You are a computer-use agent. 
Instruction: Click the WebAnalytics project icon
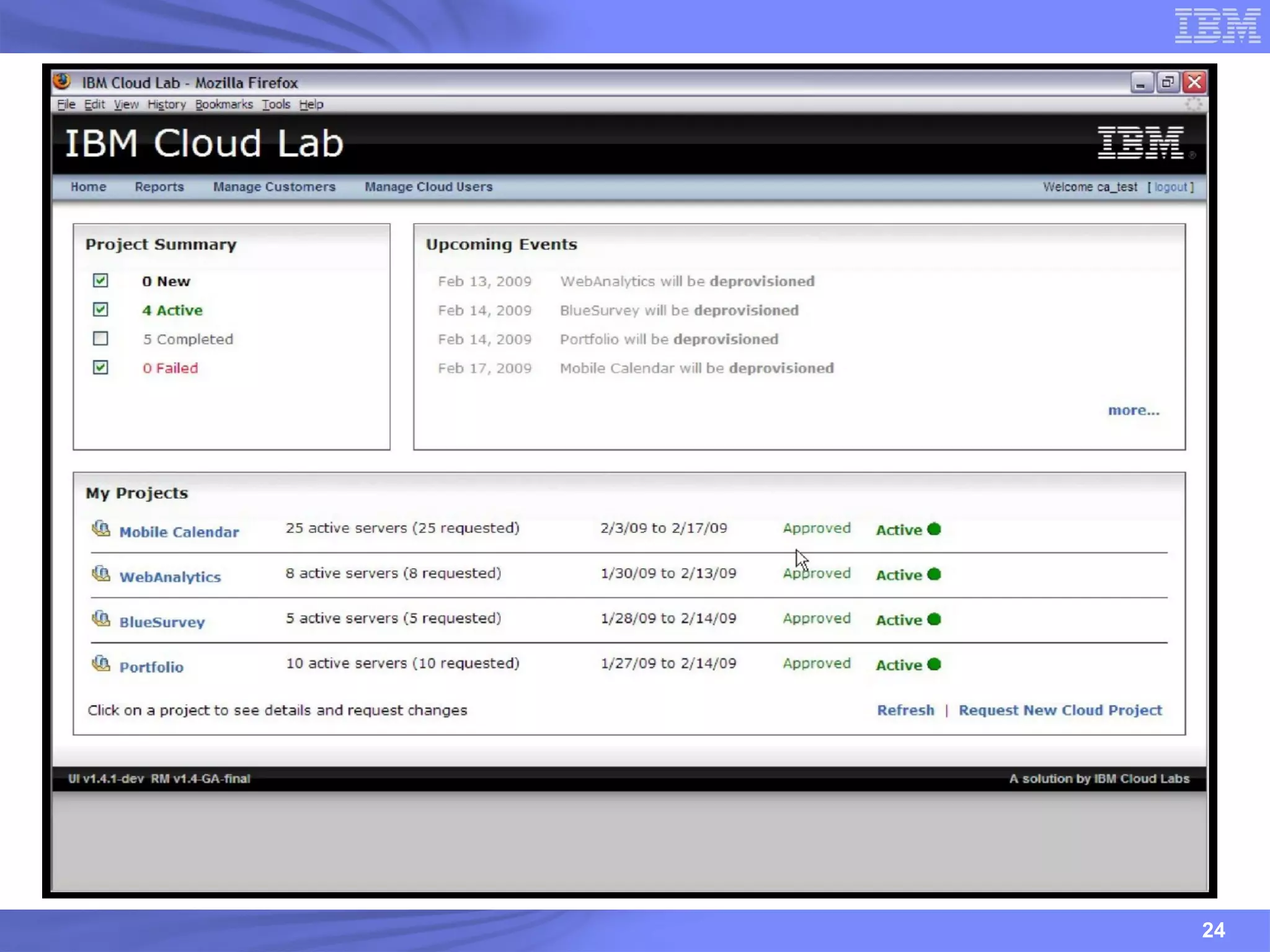(x=101, y=574)
